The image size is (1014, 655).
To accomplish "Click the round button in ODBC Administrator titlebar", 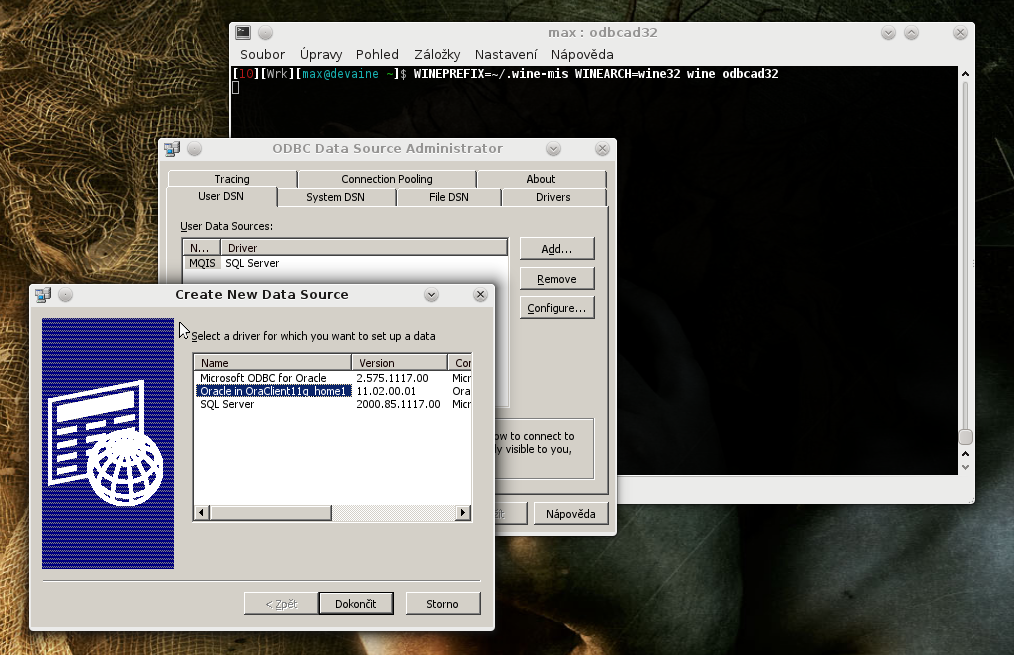I will 195,149.
